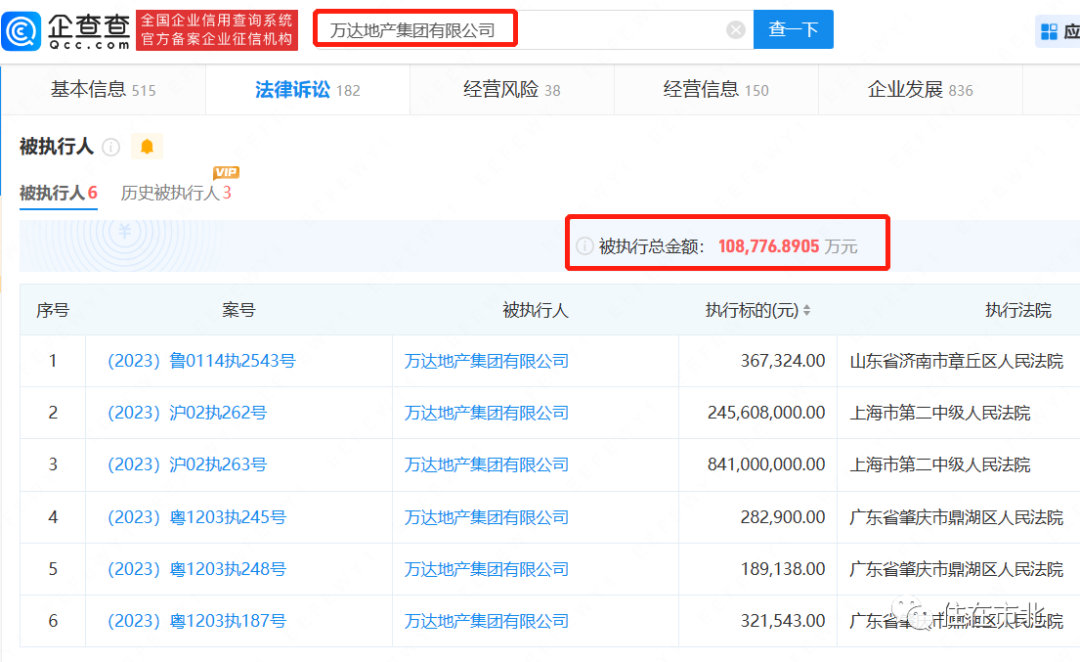Click 万达地产集团有限公司 link in row 6
The image size is (1080, 662).
pos(486,621)
